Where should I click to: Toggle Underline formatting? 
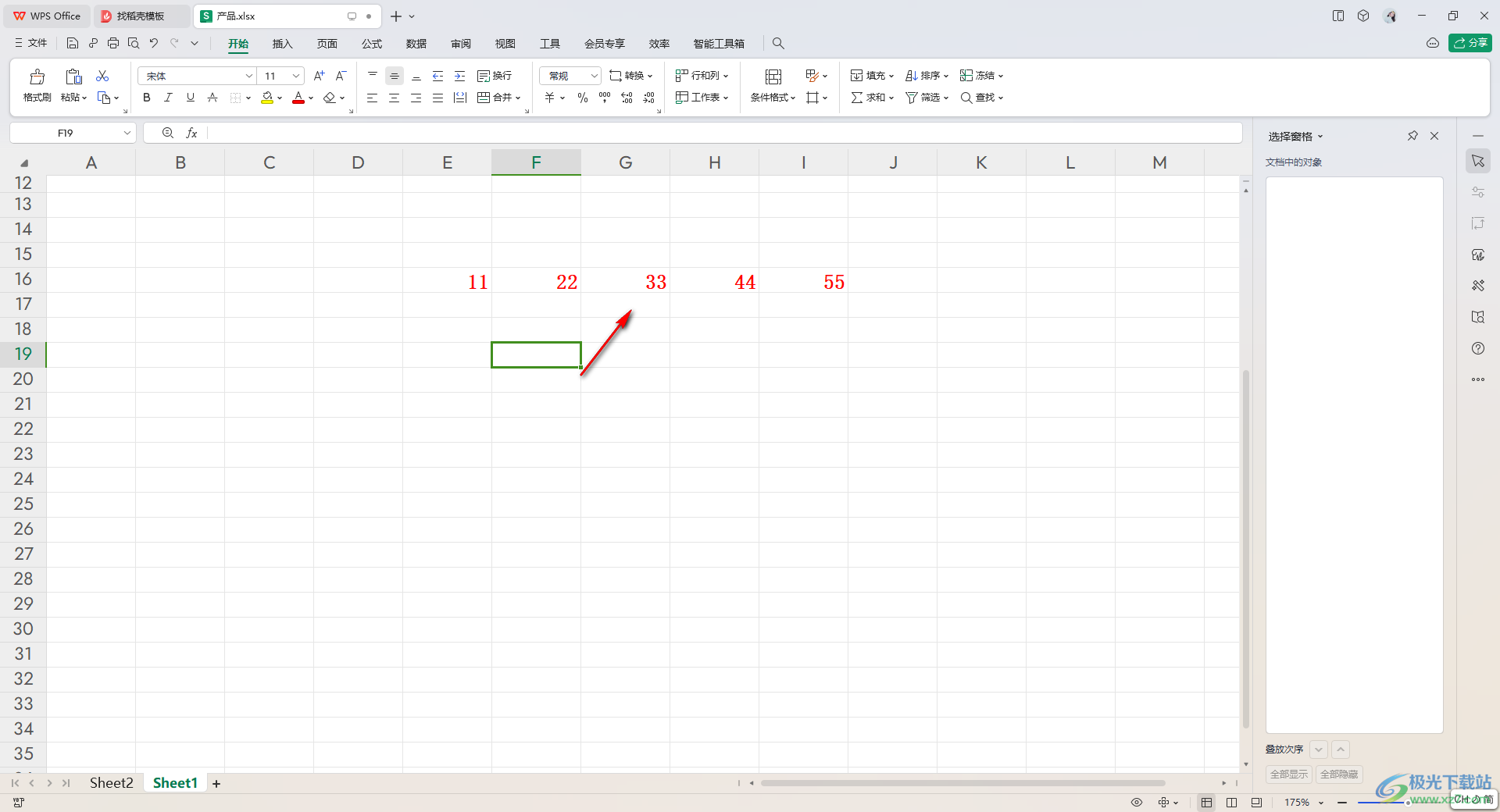[190, 98]
